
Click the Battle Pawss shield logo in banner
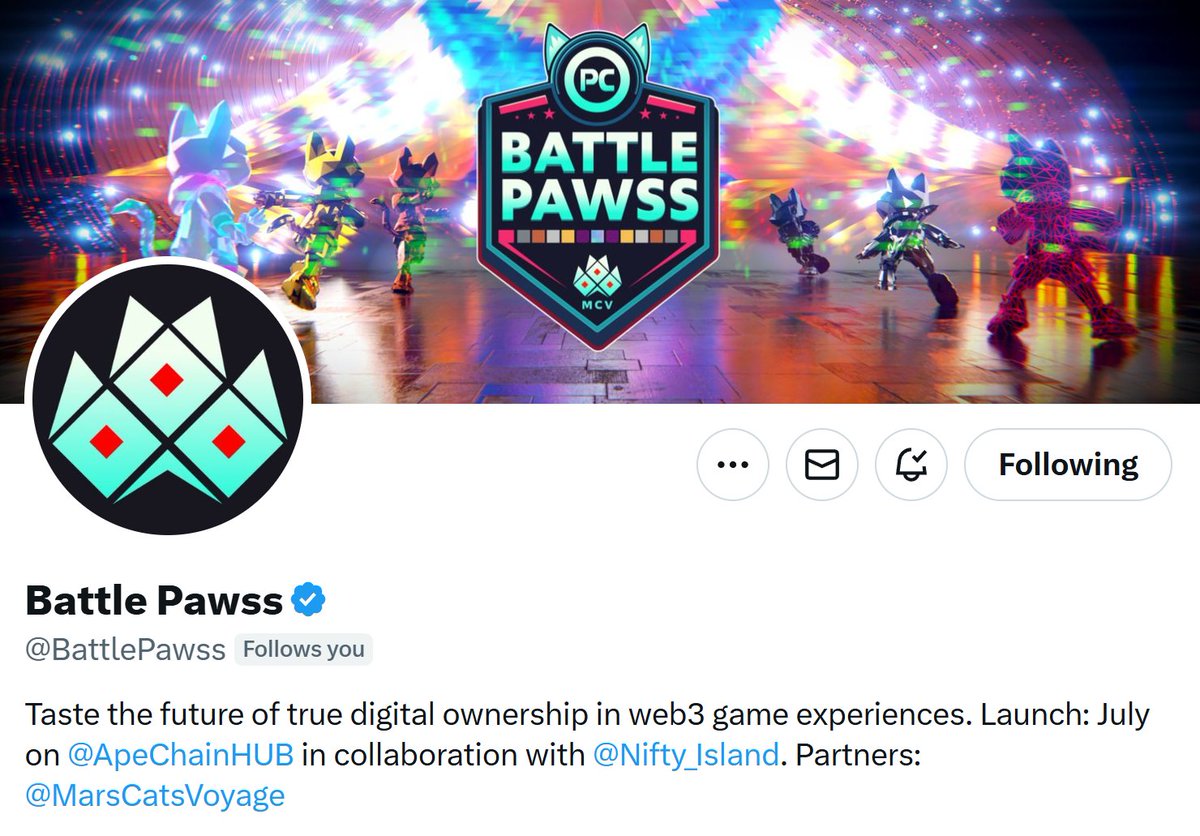(598, 185)
